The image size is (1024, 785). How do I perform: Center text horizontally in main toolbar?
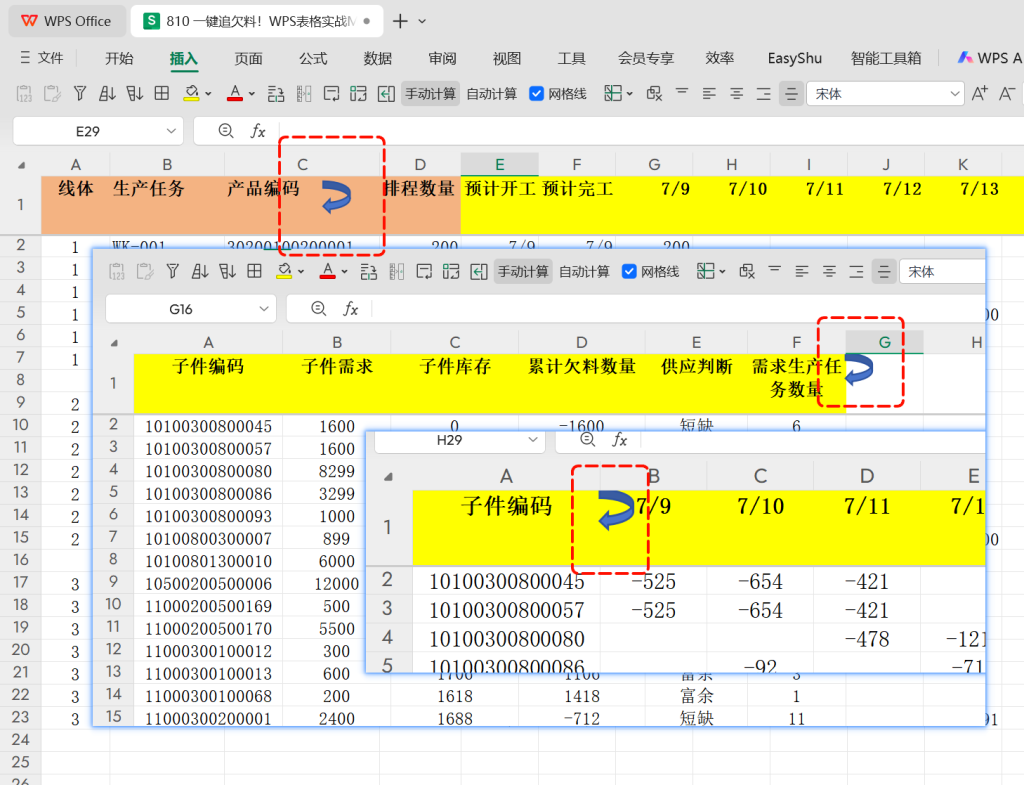[x=737, y=93]
